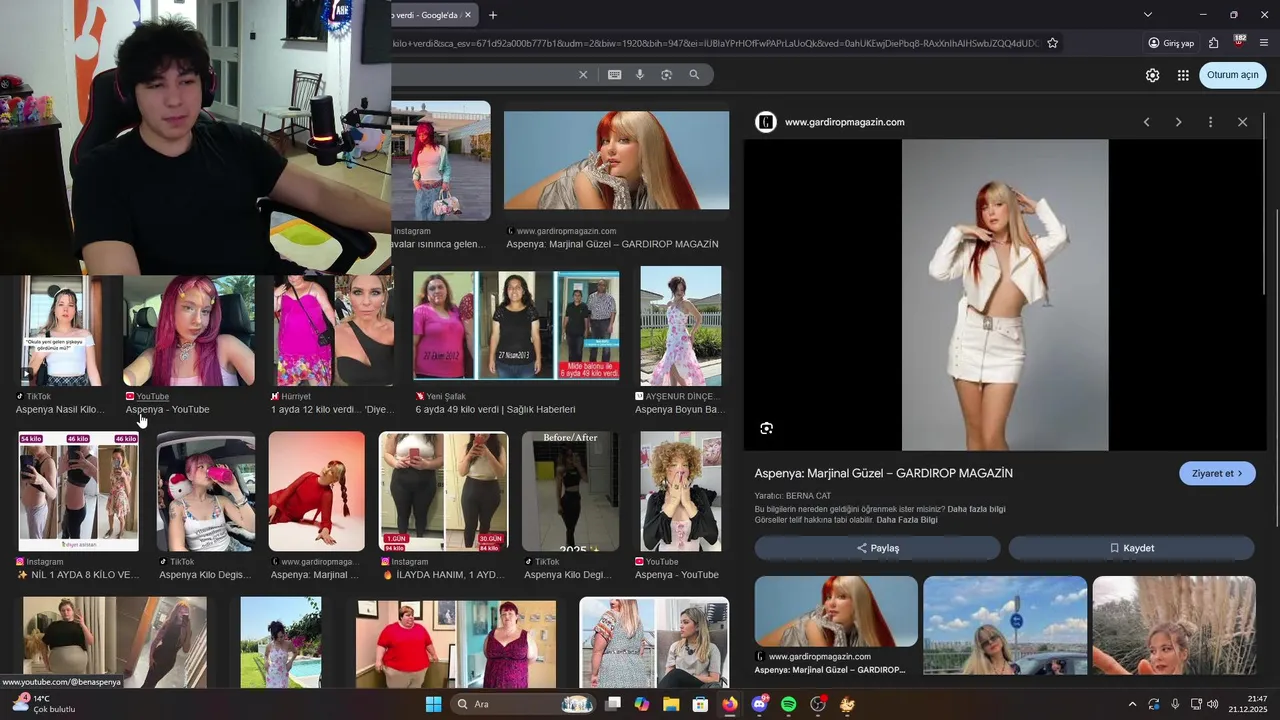This screenshot has height=720, width=1280.
Task: Close the Google search tab
Action: click(x=467, y=15)
